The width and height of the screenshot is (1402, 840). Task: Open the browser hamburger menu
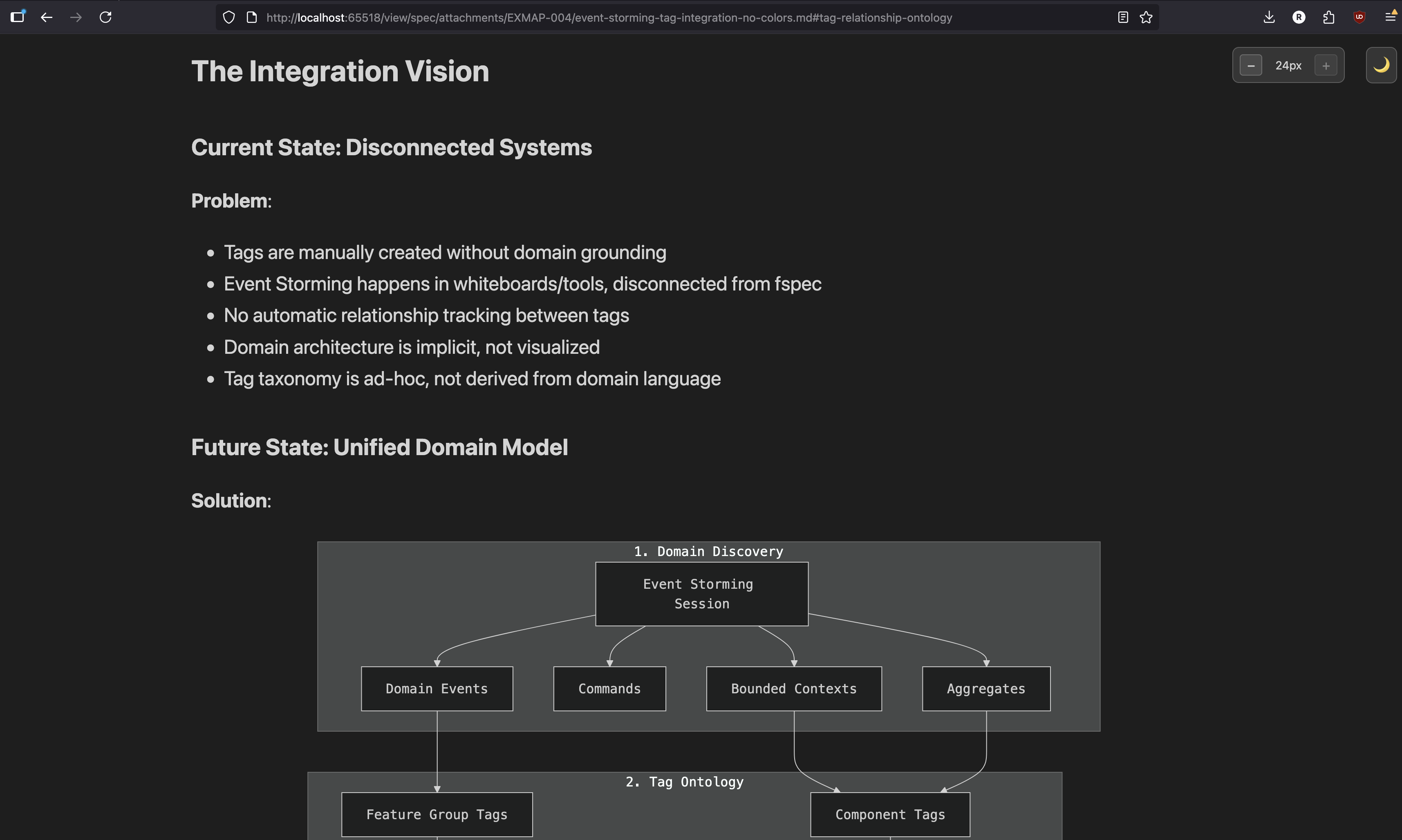(x=1390, y=17)
